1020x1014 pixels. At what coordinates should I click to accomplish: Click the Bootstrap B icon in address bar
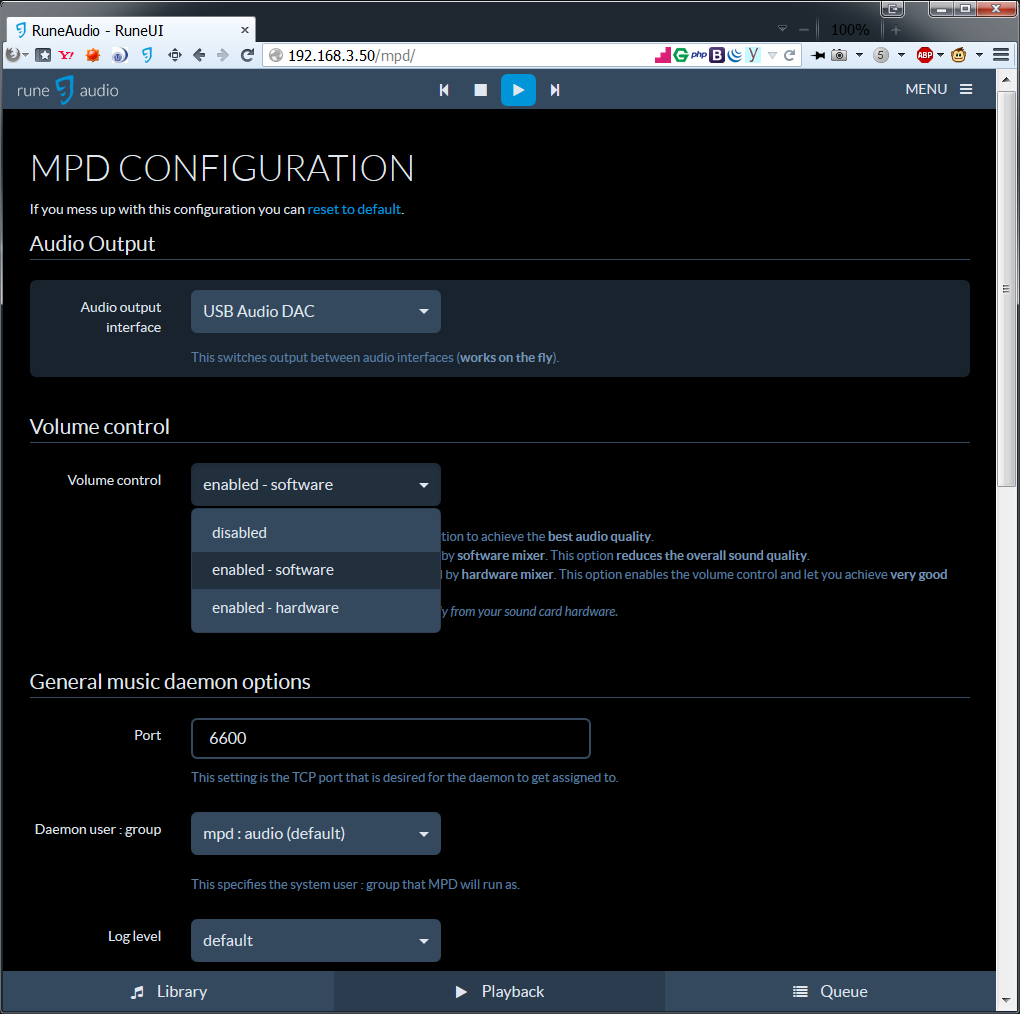717,55
